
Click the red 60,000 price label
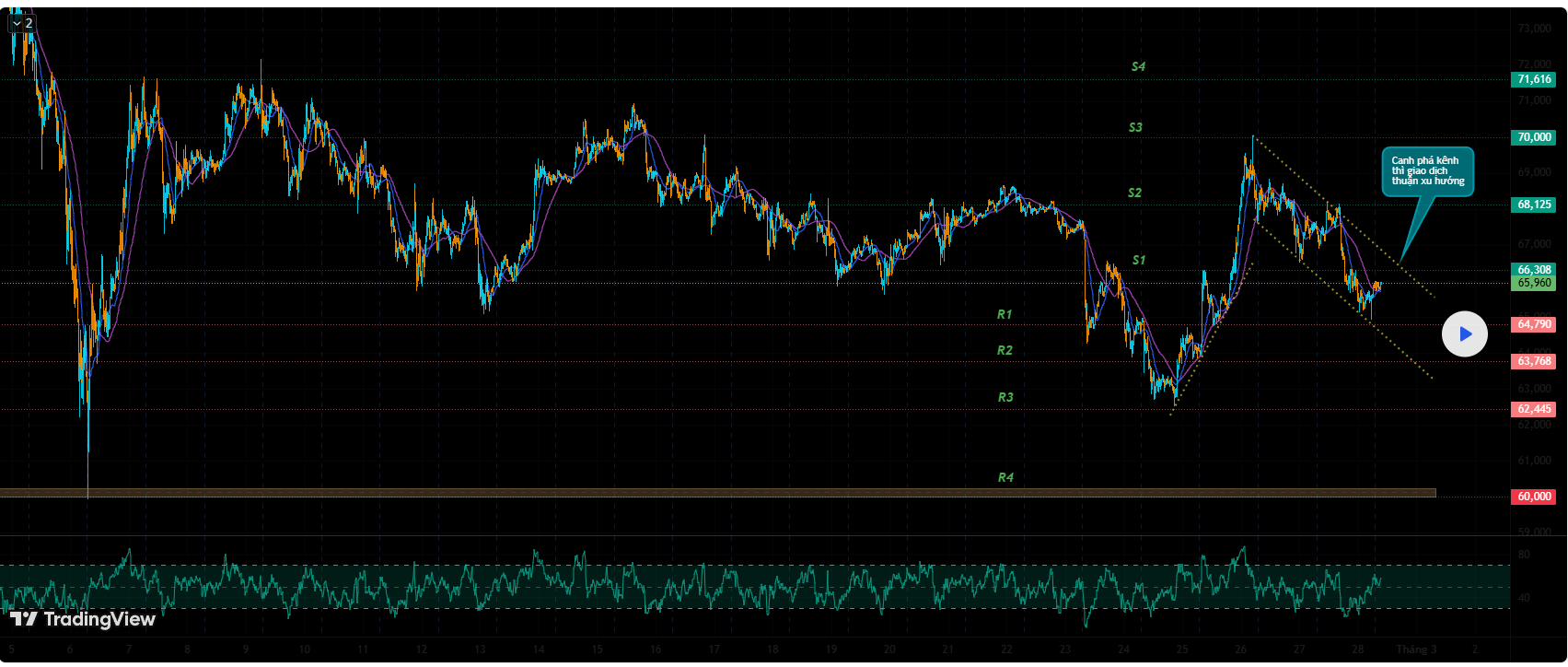tap(1533, 497)
